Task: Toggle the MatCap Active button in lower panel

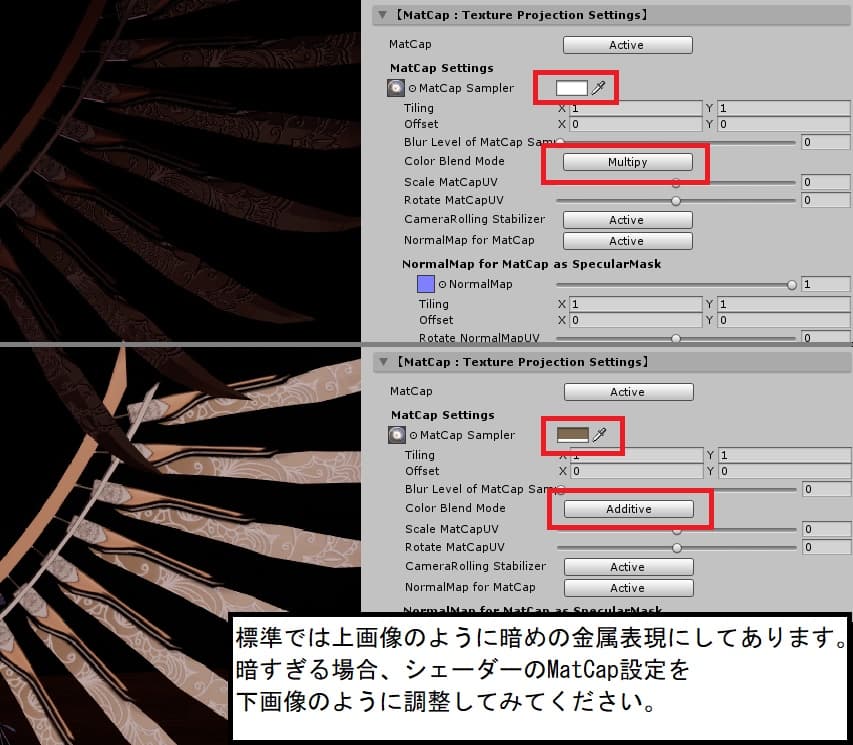Action: (628, 392)
